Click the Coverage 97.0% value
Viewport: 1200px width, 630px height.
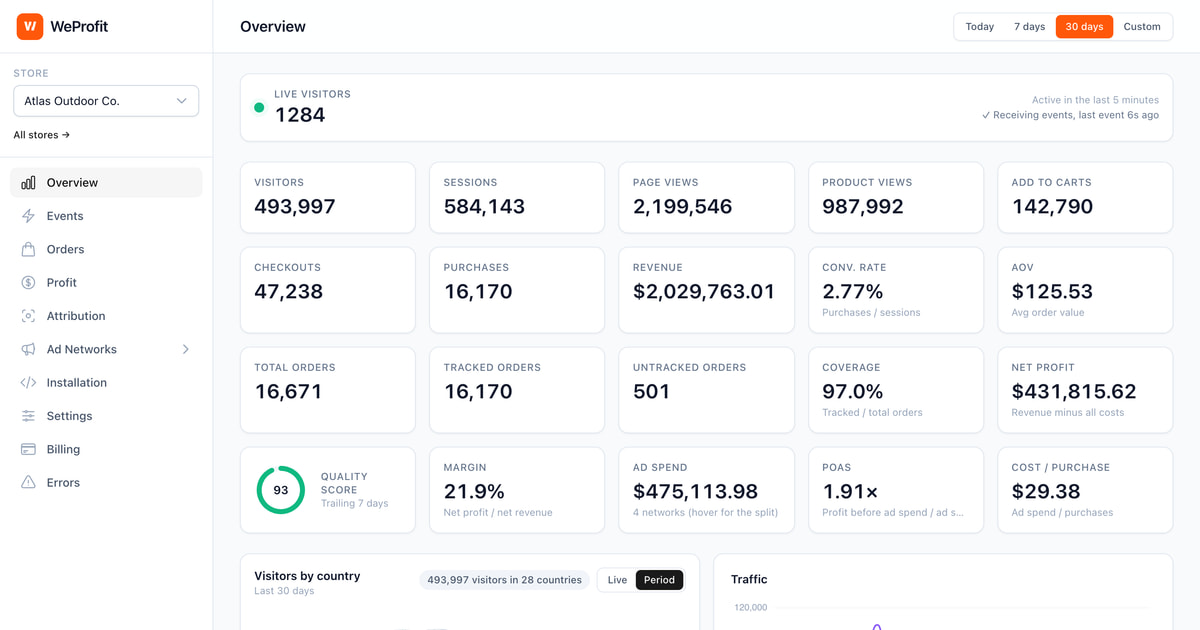[853, 392]
